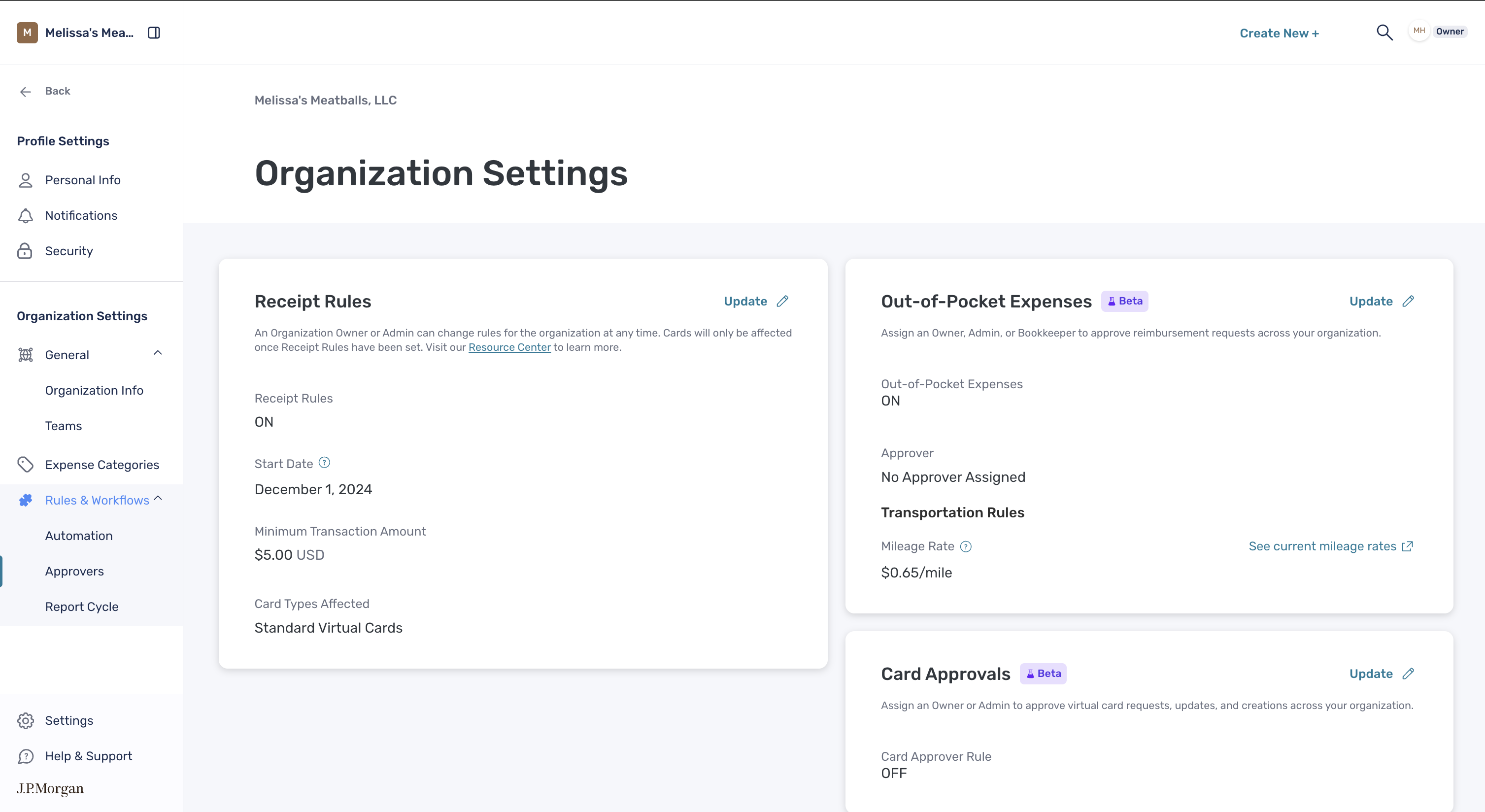
Task: Open the Automation page
Action: click(x=79, y=536)
